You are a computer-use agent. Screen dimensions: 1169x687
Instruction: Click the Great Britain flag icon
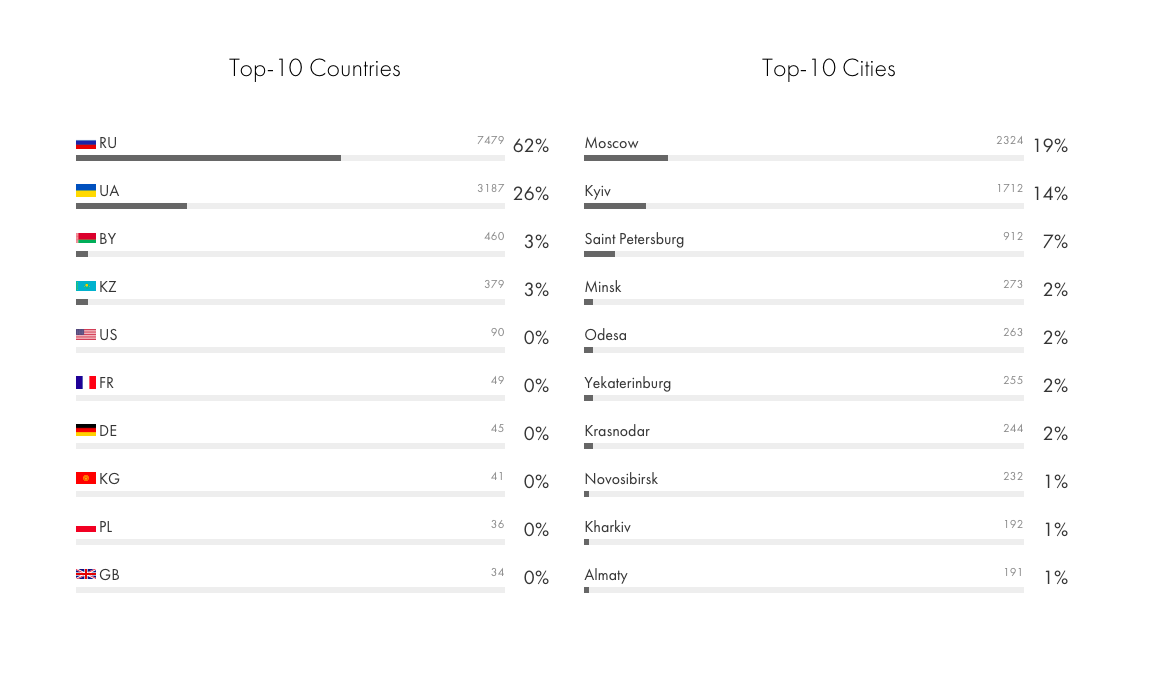point(86,575)
